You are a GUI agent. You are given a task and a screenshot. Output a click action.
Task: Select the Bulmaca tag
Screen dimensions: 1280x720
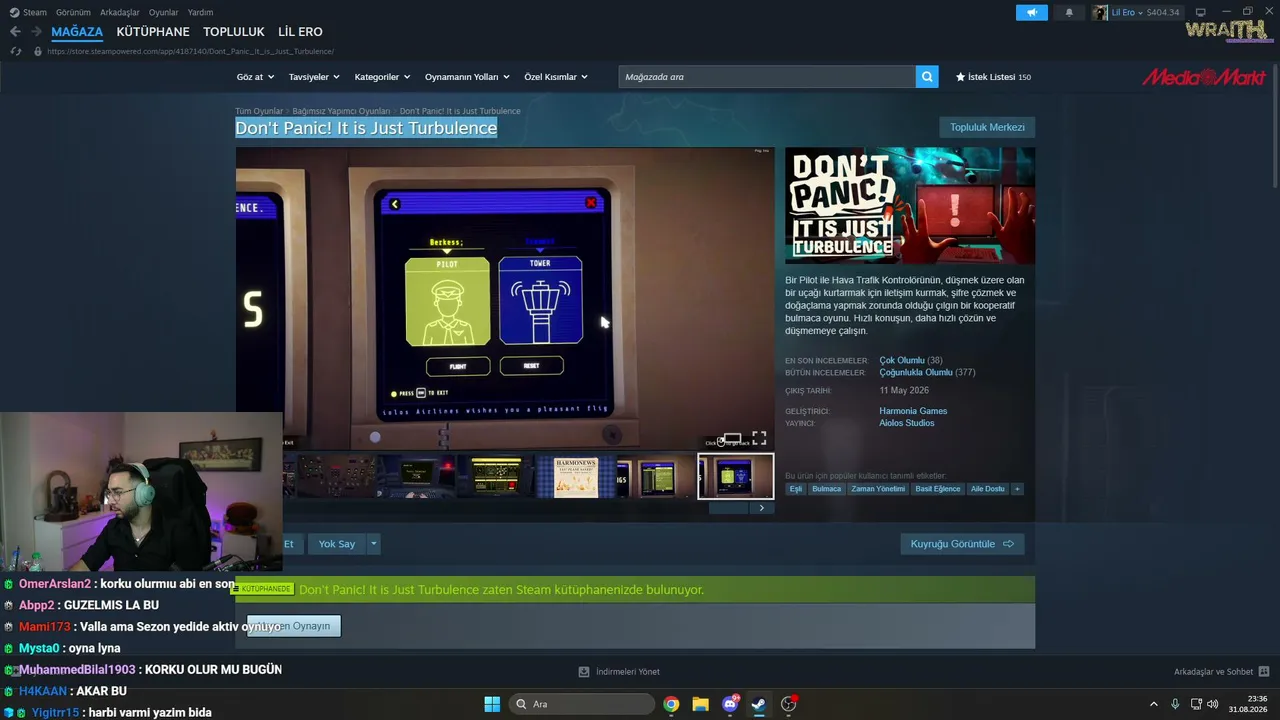click(x=827, y=489)
